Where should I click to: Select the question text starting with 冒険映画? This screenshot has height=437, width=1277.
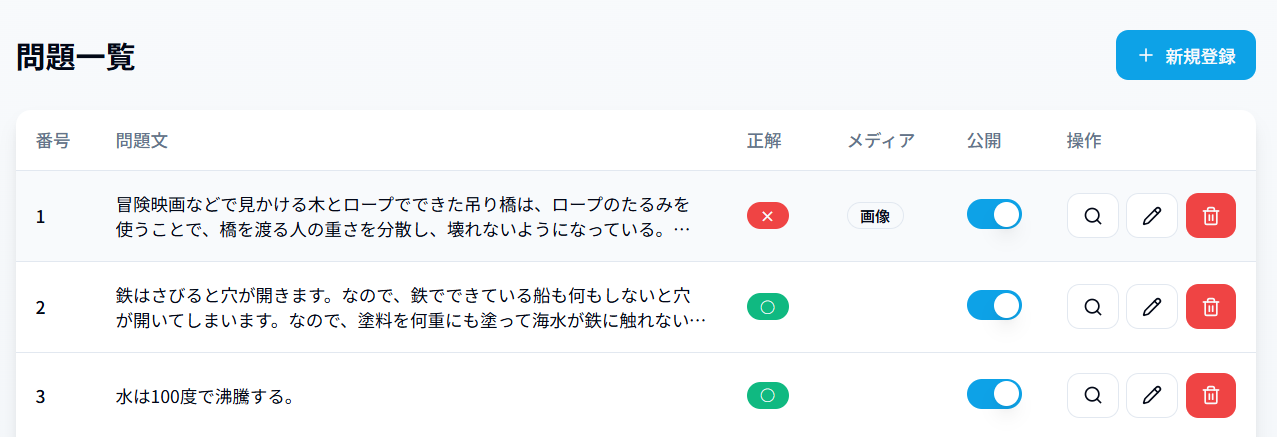[403, 217]
